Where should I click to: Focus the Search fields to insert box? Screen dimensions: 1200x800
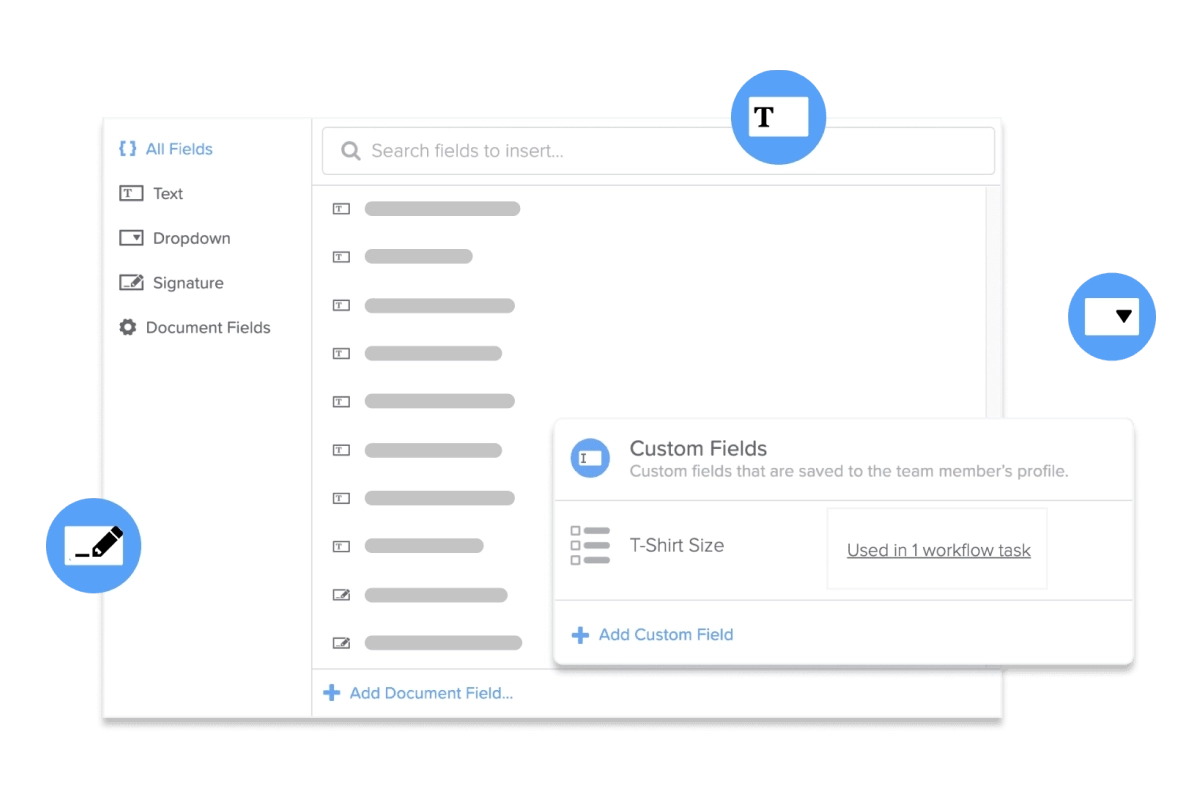click(660, 151)
